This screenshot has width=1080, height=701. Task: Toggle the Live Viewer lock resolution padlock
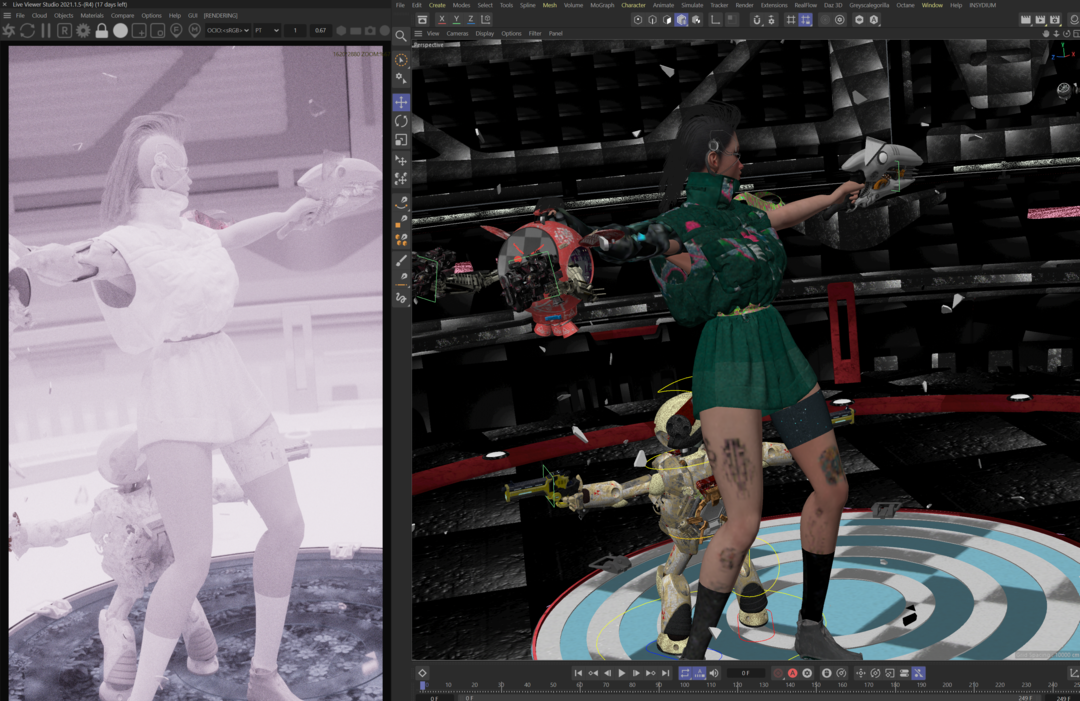pyautogui.click(x=101, y=30)
